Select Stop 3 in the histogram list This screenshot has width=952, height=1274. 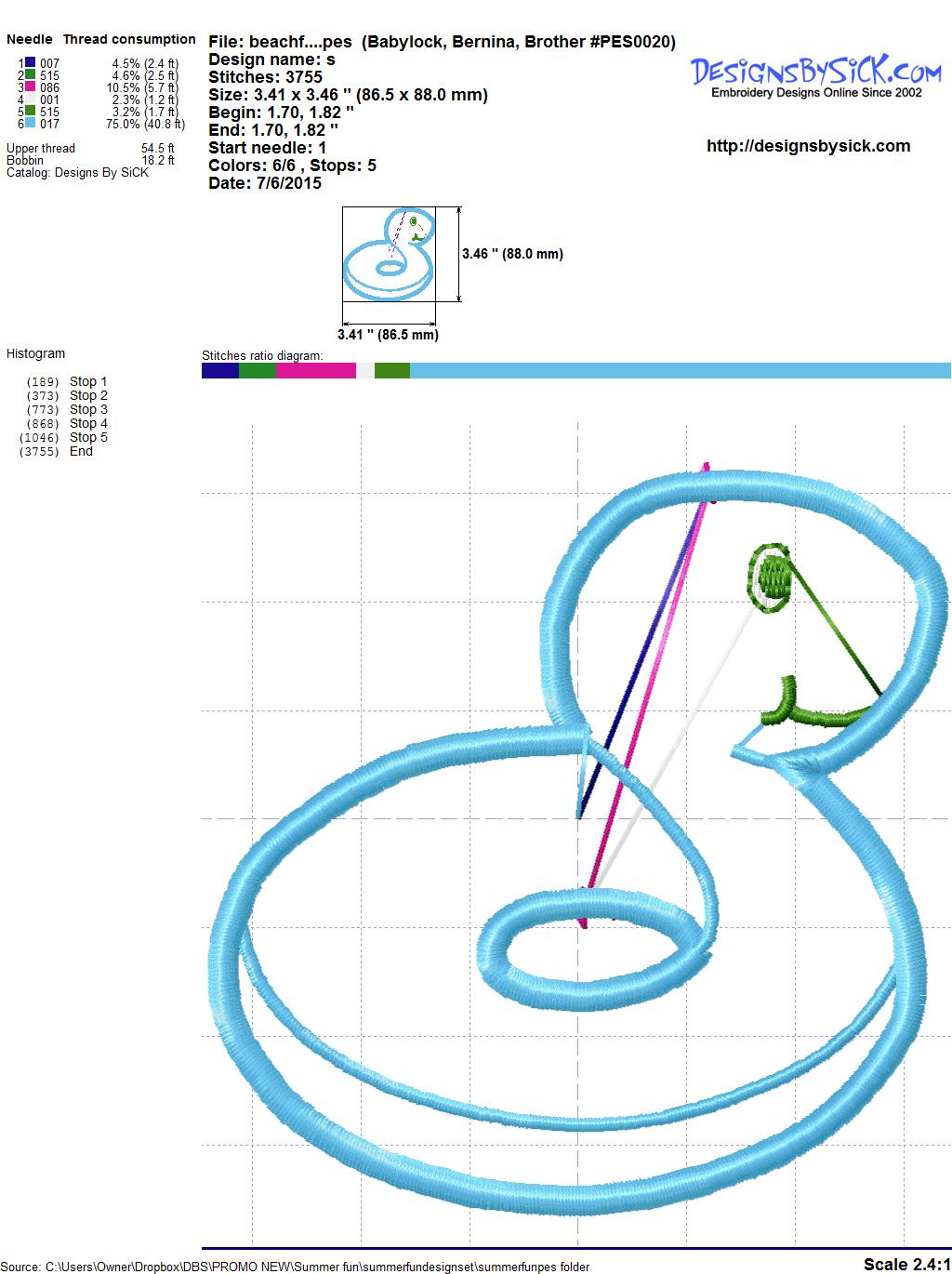coord(88,409)
